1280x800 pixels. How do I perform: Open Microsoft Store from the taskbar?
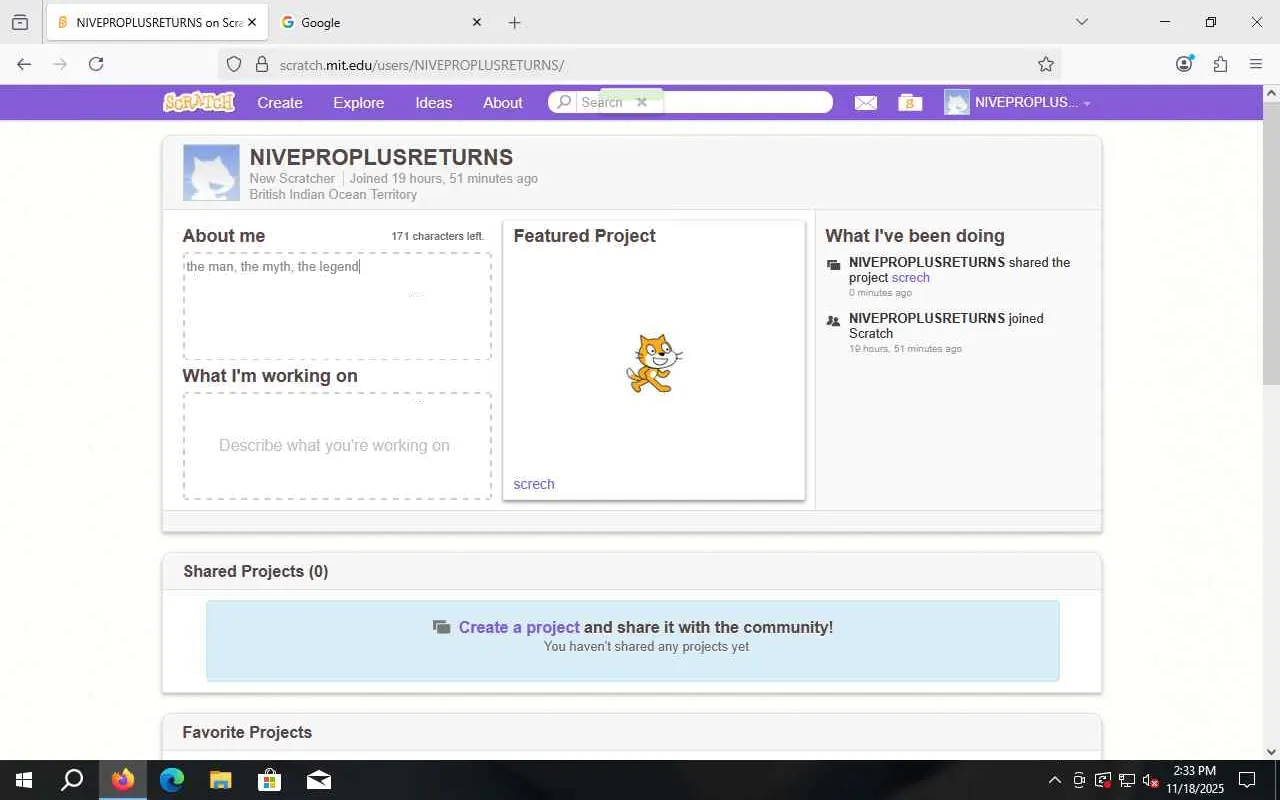coord(270,780)
